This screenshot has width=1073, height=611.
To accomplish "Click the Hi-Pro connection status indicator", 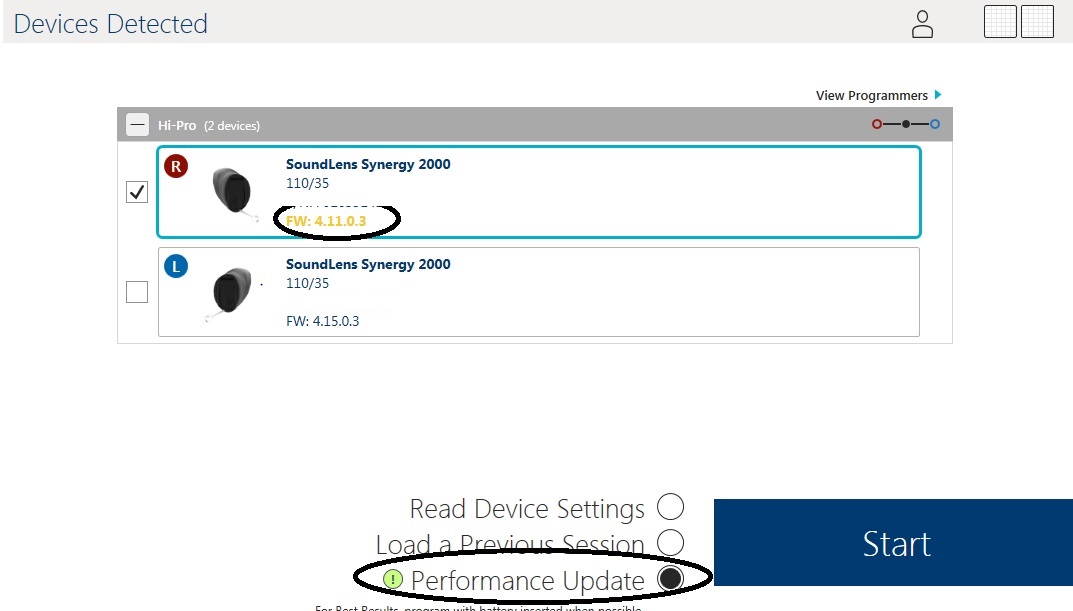I will pyautogui.click(x=906, y=124).
